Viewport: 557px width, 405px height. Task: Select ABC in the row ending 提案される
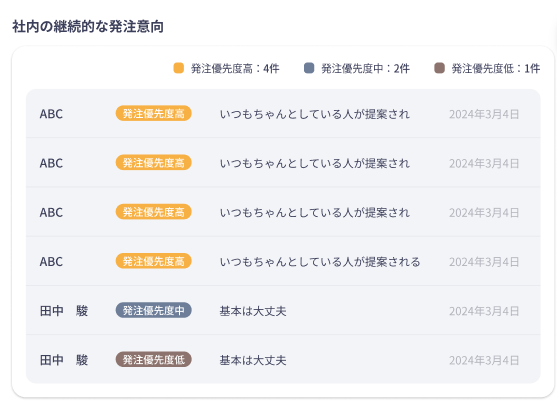51,262
